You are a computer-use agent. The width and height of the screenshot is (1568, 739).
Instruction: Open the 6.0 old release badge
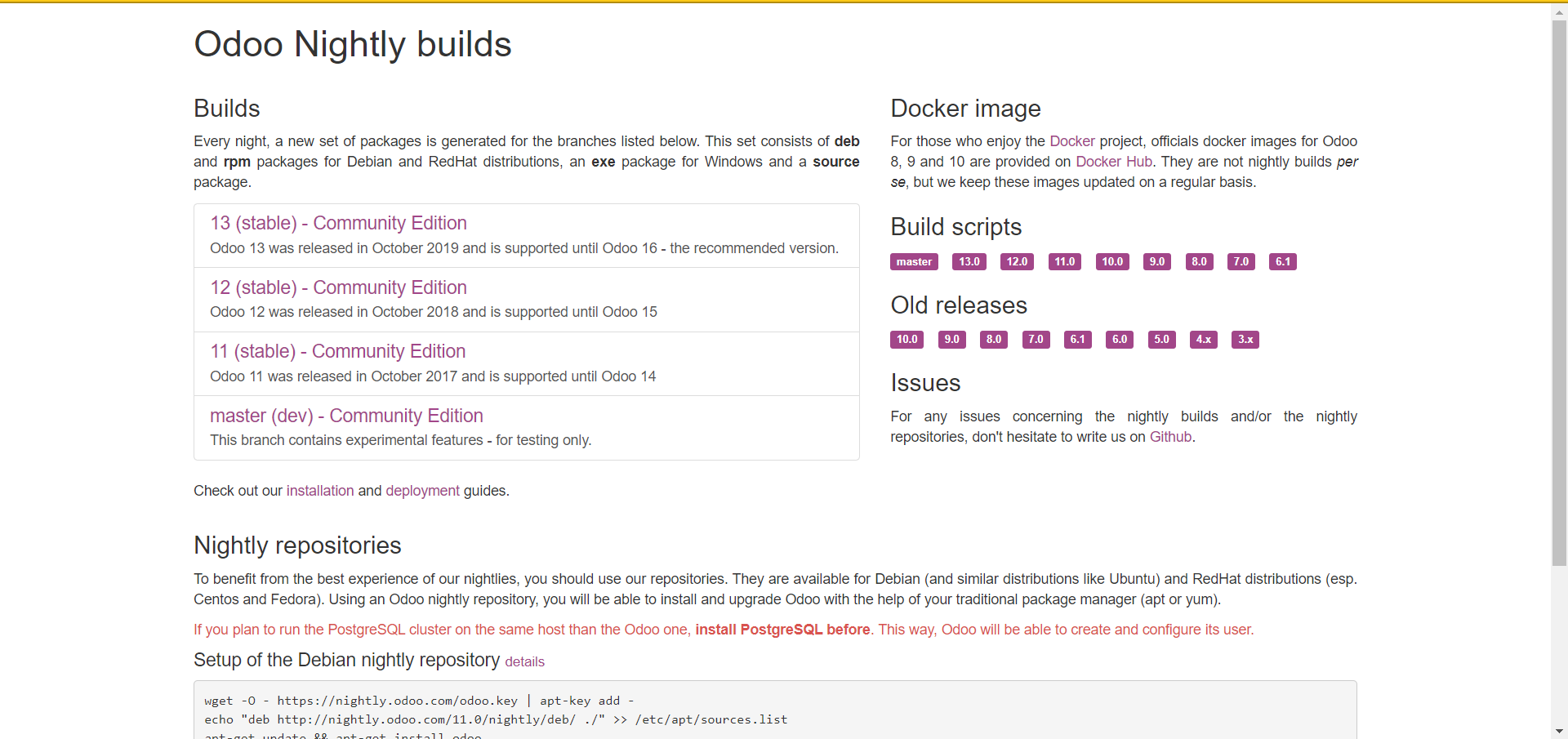click(x=1120, y=340)
